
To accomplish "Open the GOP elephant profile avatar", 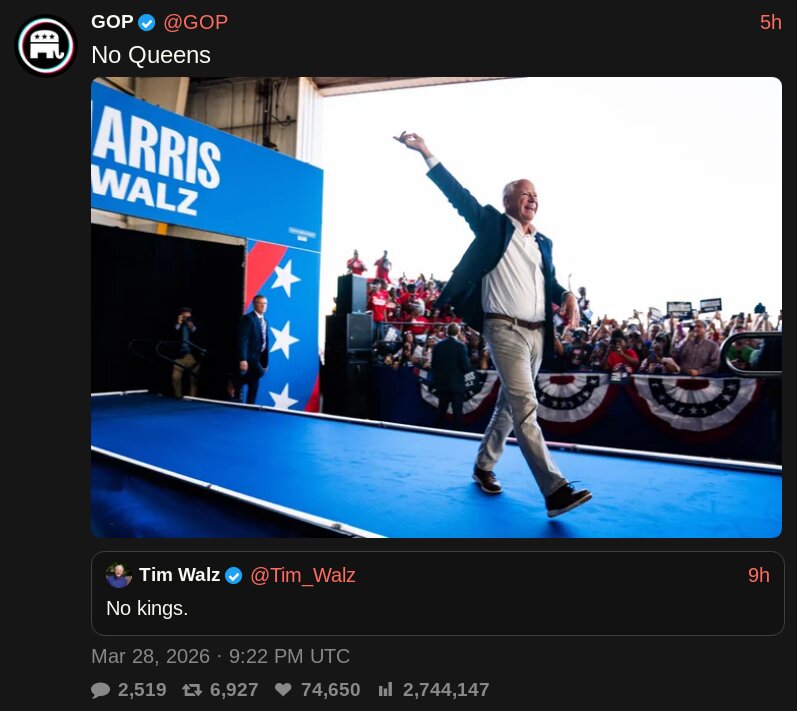I will click(x=46, y=46).
